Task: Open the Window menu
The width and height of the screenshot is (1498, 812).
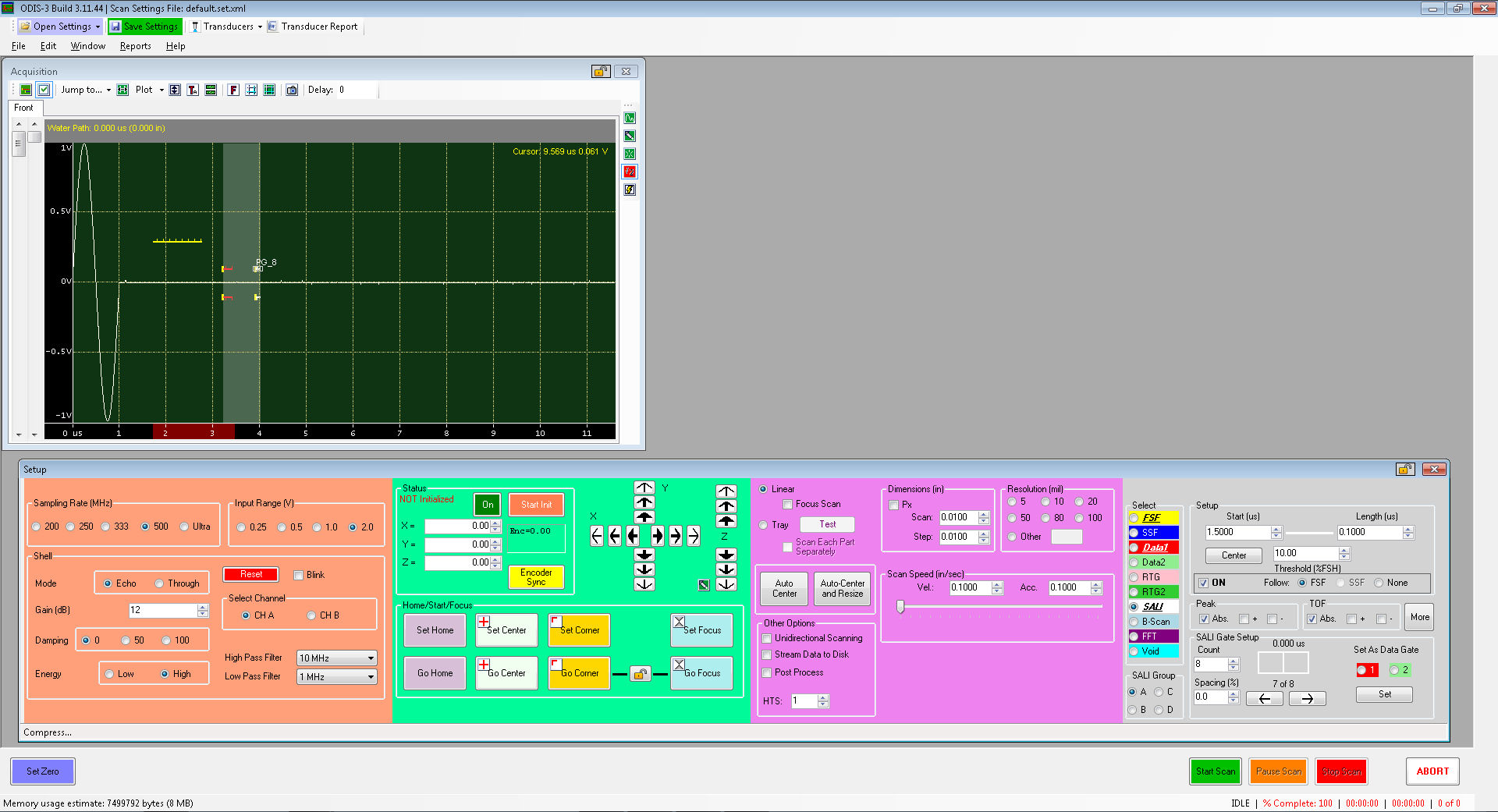Action: coord(88,46)
